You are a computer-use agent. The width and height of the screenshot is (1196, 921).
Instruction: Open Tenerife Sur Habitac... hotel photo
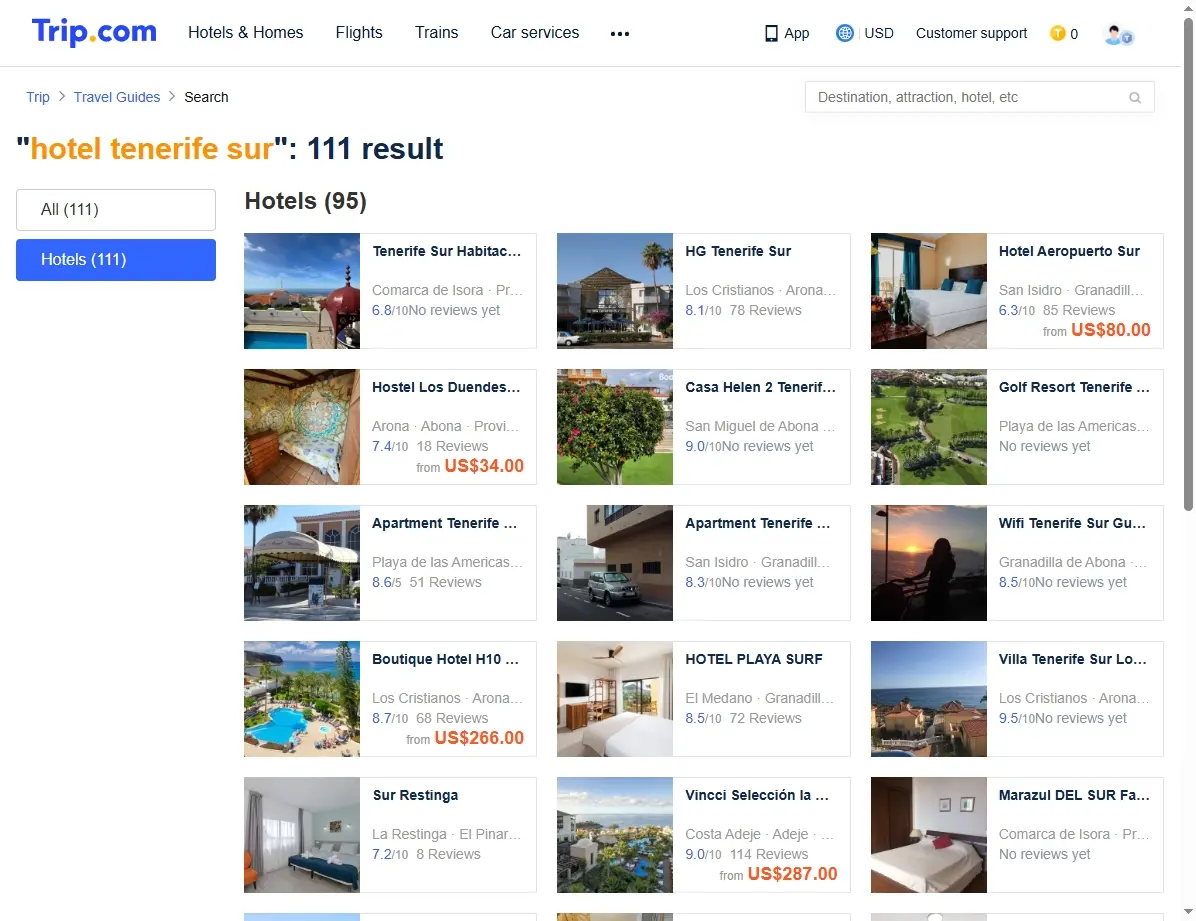302,291
